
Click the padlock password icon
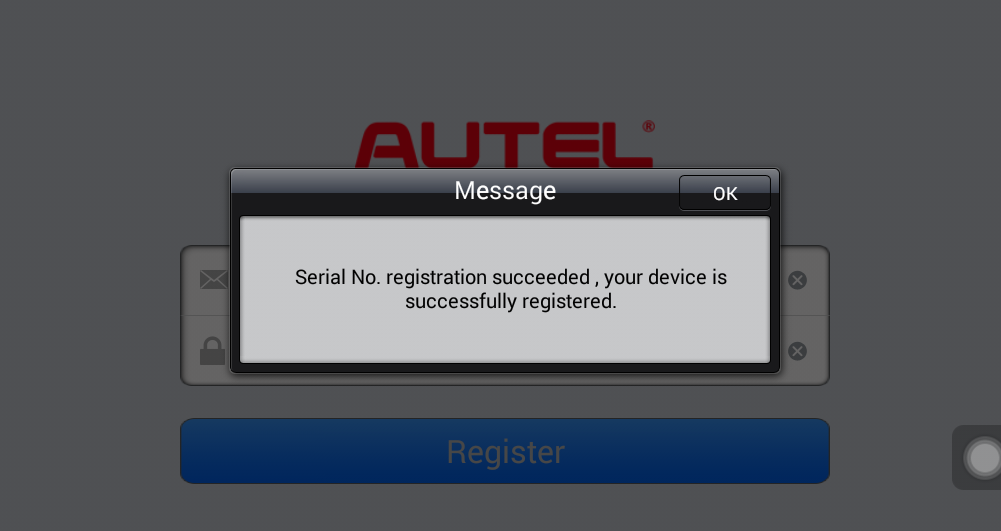(x=213, y=351)
